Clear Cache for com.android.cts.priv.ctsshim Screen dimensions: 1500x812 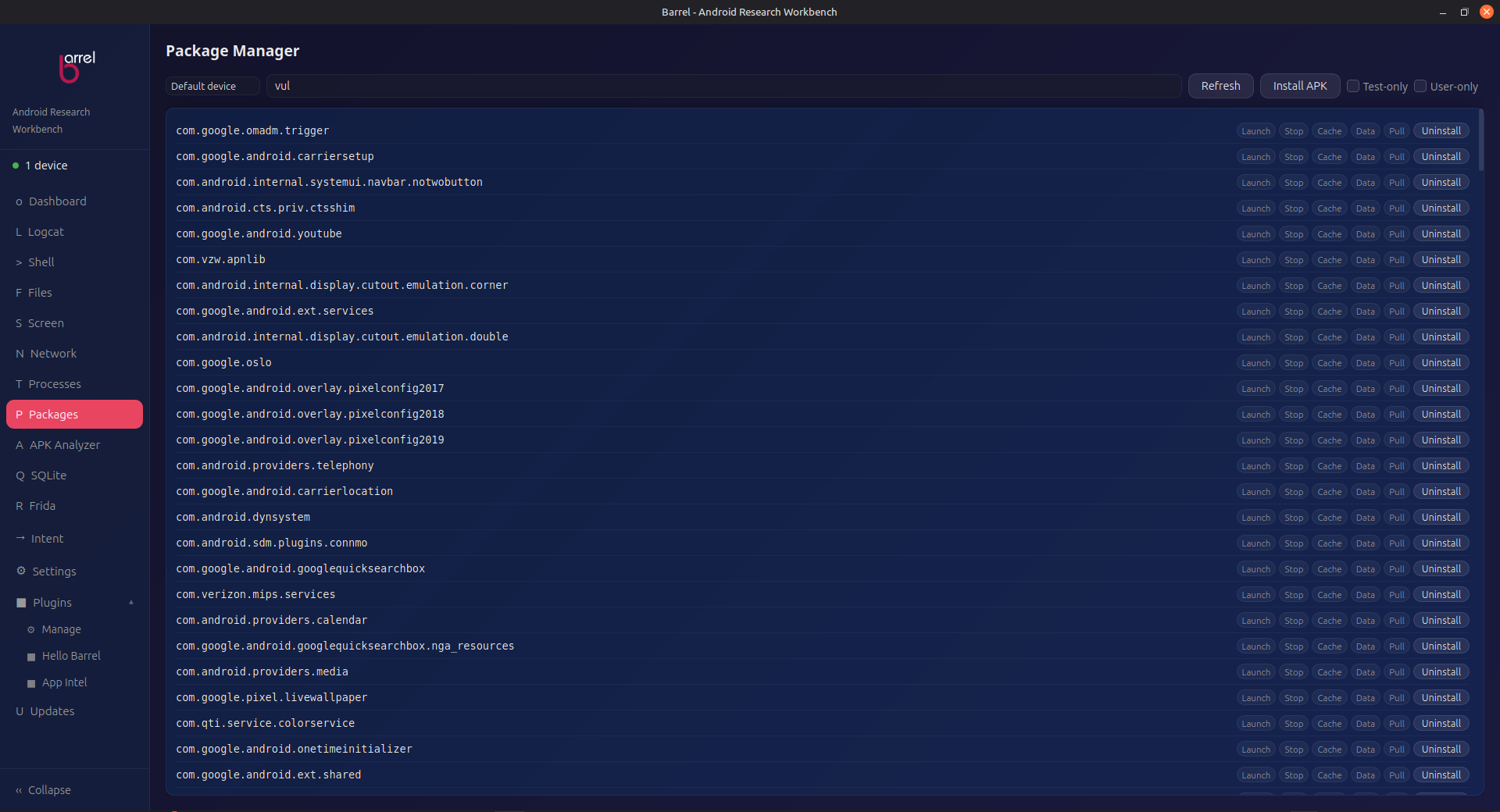1329,208
